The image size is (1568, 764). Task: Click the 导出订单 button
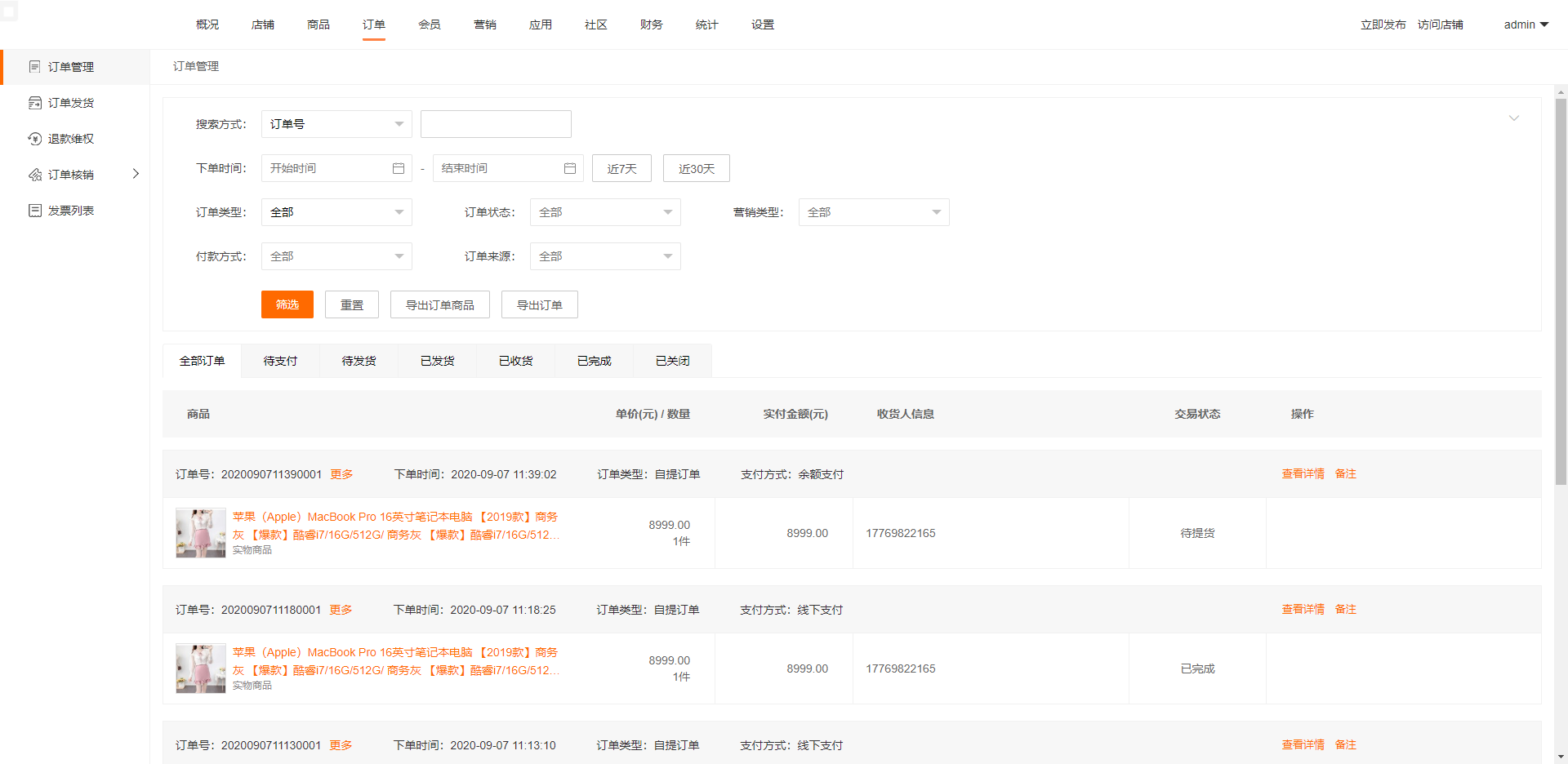[539, 305]
